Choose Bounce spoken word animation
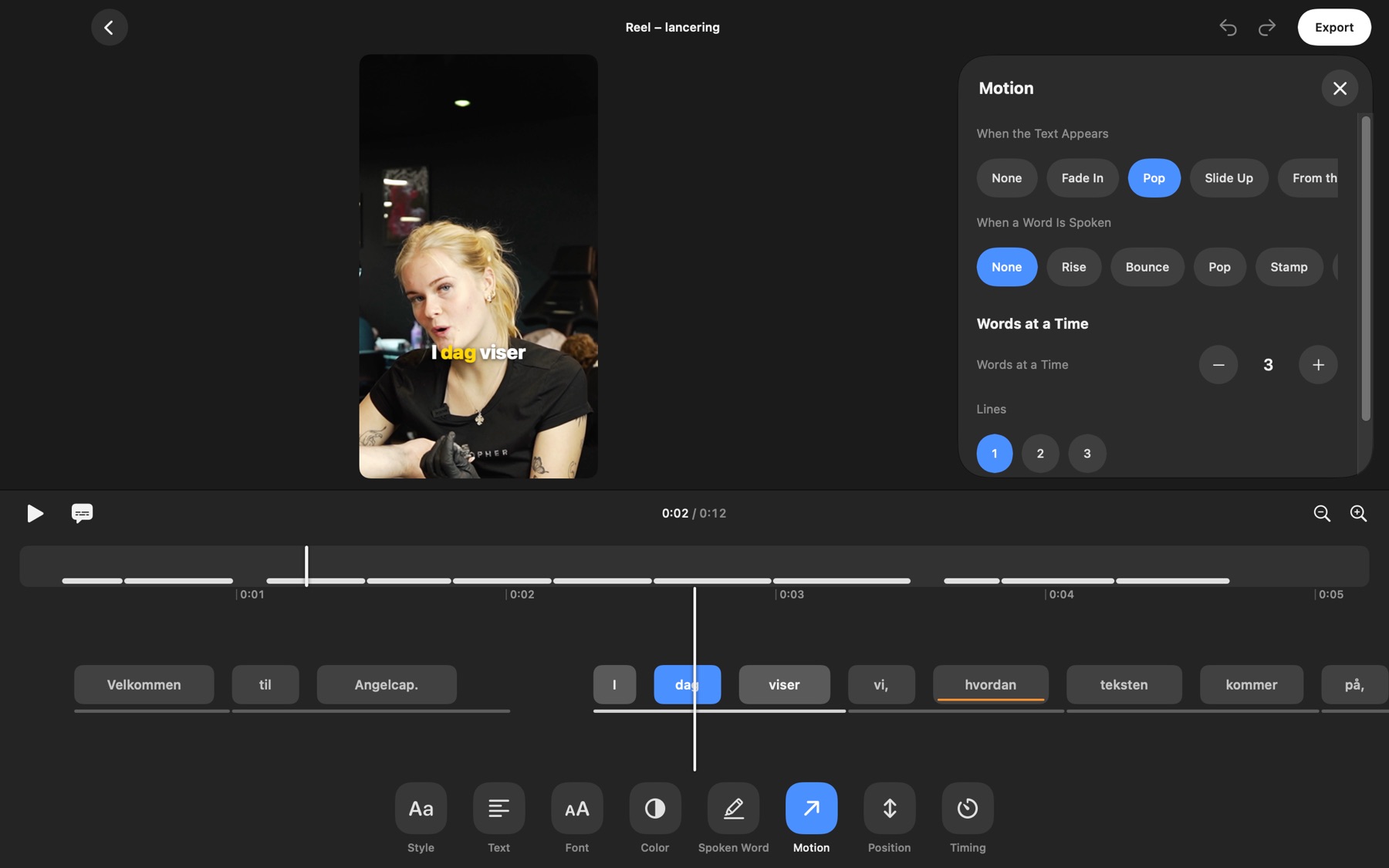Screen dimensions: 1389x868 (1147, 267)
